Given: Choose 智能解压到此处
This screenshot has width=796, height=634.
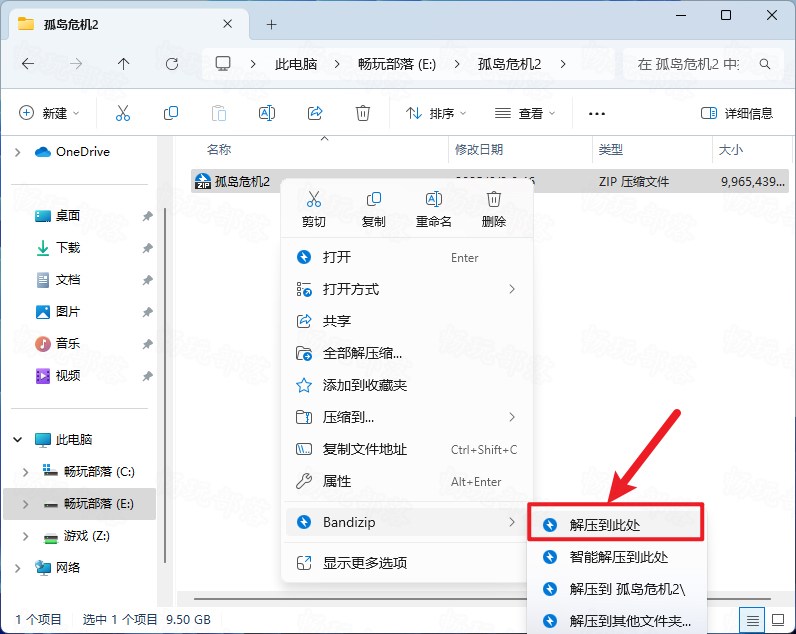Looking at the screenshot, I should pos(615,557).
